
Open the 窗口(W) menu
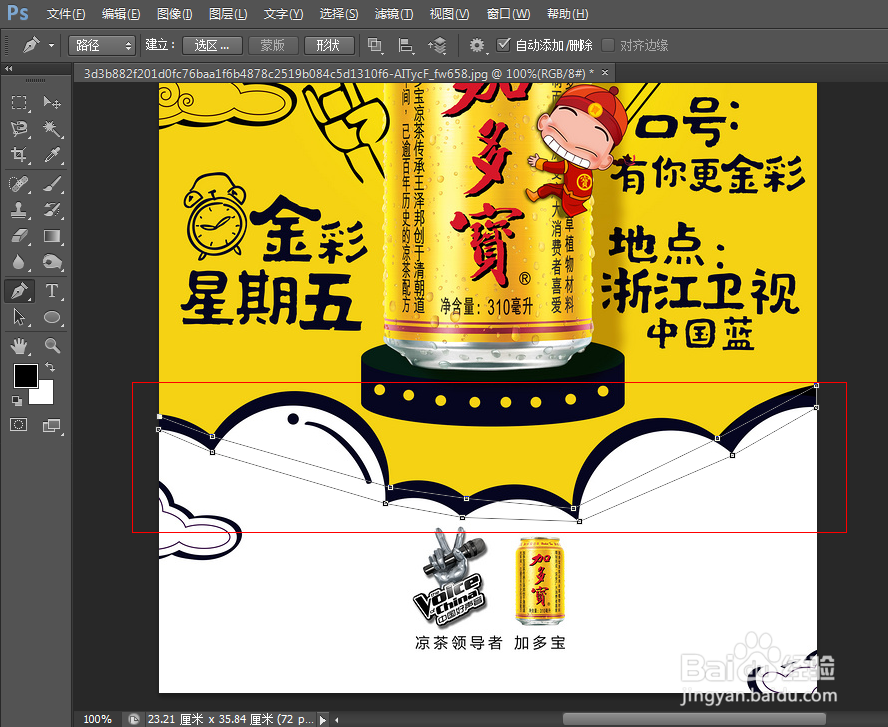pyautogui.click(x=509, y=14)
